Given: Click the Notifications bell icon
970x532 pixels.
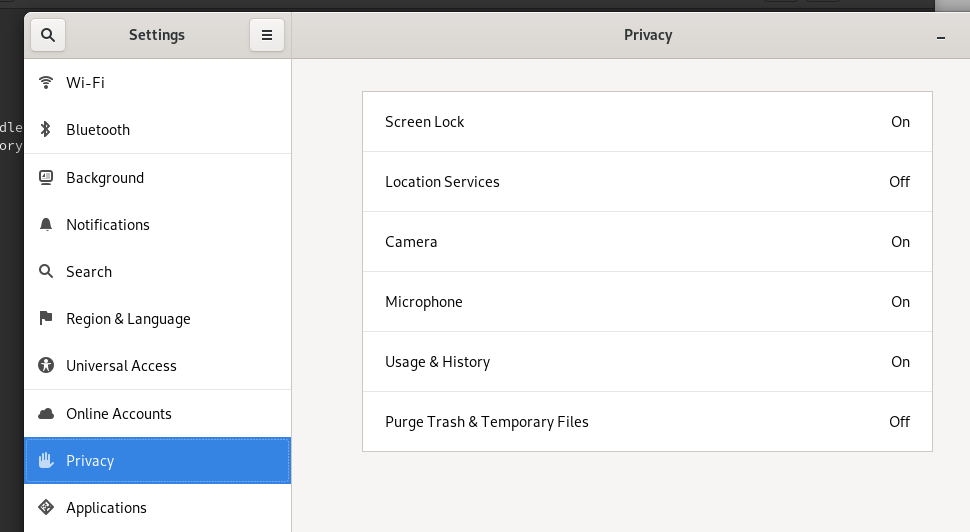Looking at the screenshot, I should 45,224.
